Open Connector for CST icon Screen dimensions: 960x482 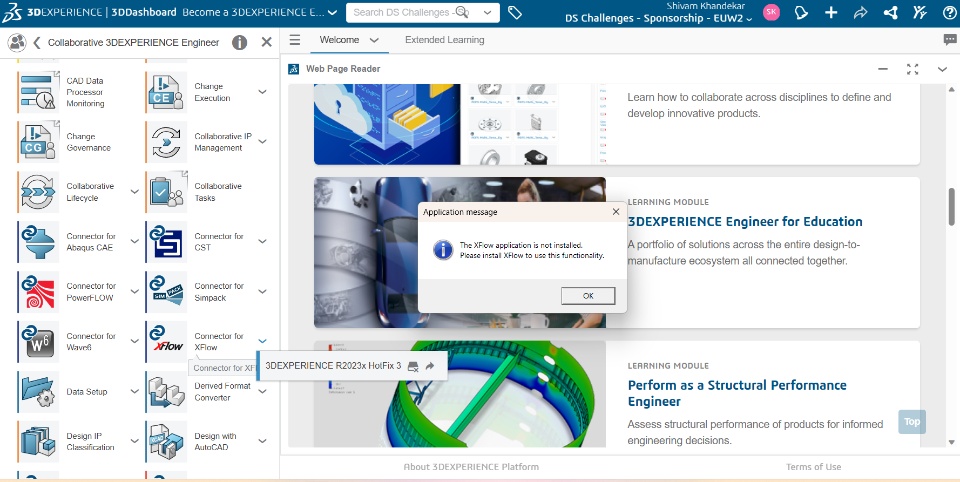(x=167, y=241)
